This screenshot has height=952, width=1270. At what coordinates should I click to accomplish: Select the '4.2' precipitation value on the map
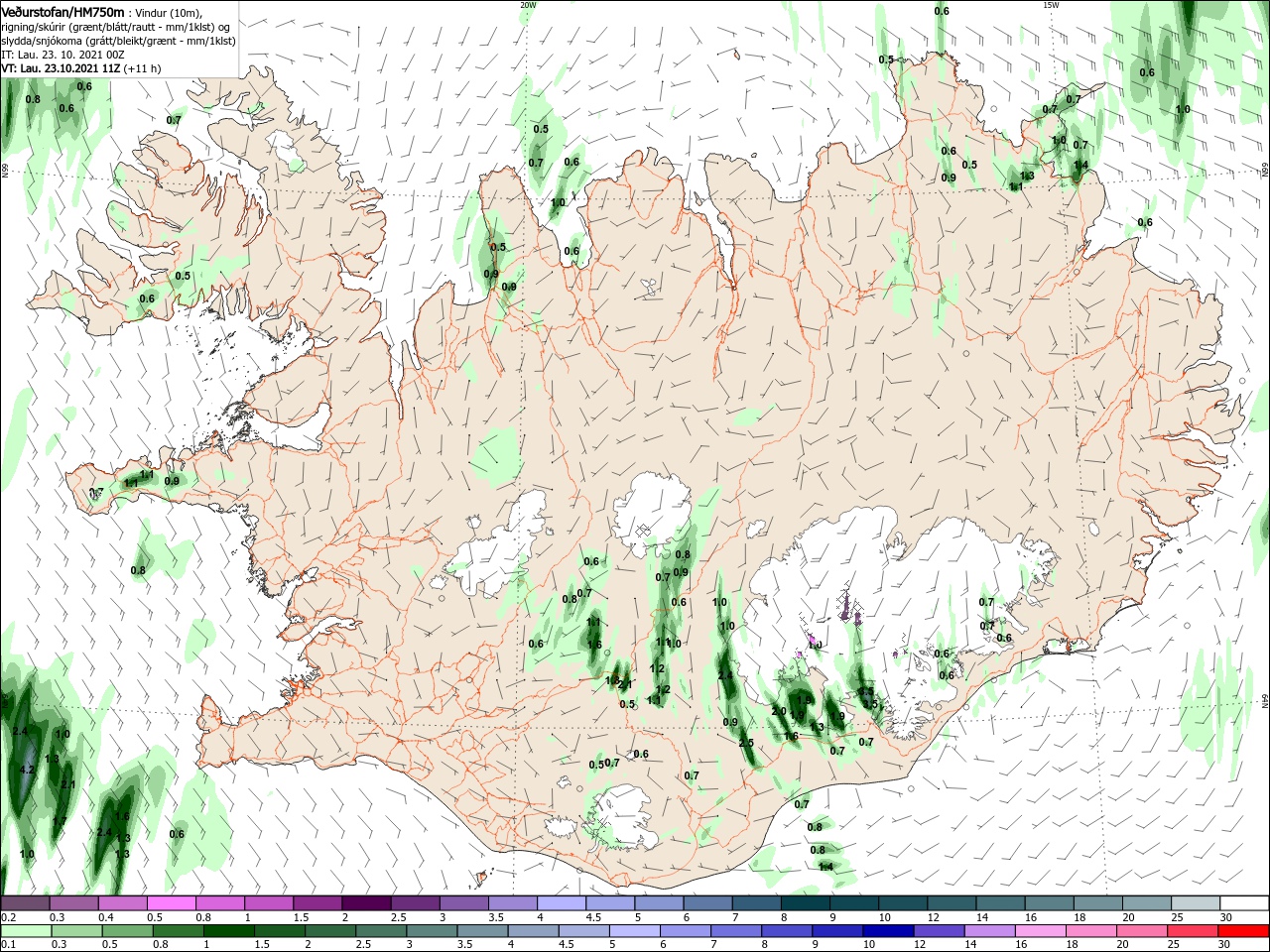pyautogui.click(x=27, y=770)
